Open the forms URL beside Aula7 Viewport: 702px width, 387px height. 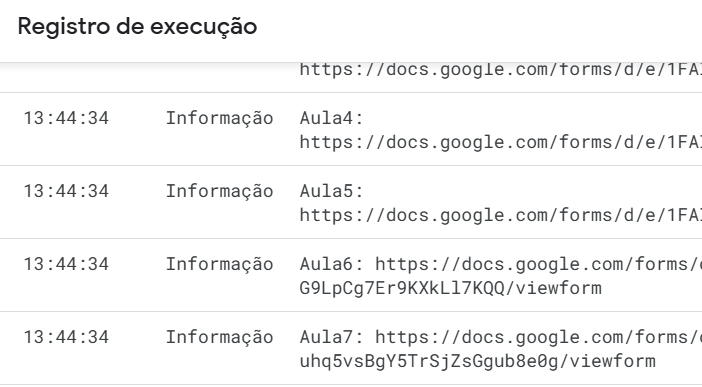[539, 337]
